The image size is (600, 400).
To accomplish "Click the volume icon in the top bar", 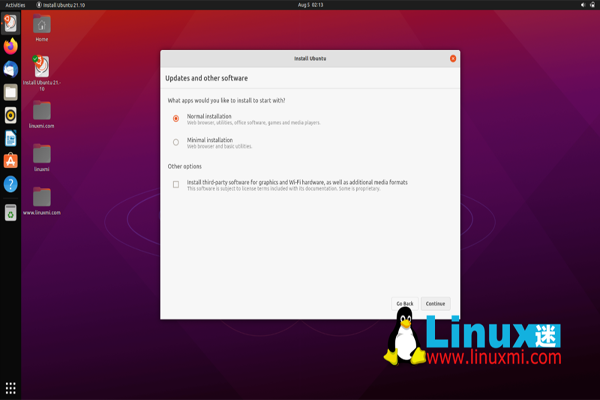I will click(x=583, y=5).
